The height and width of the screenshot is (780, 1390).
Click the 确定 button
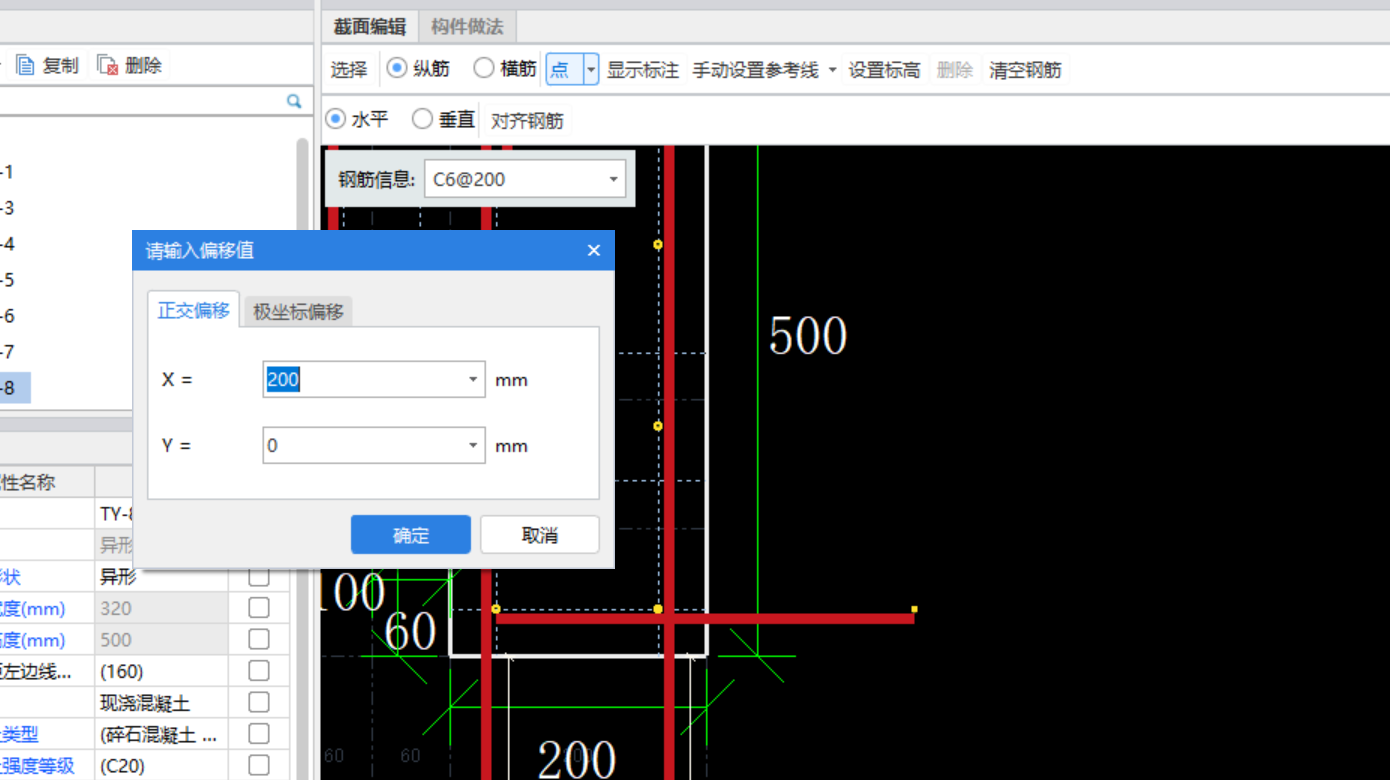(411, 535)
